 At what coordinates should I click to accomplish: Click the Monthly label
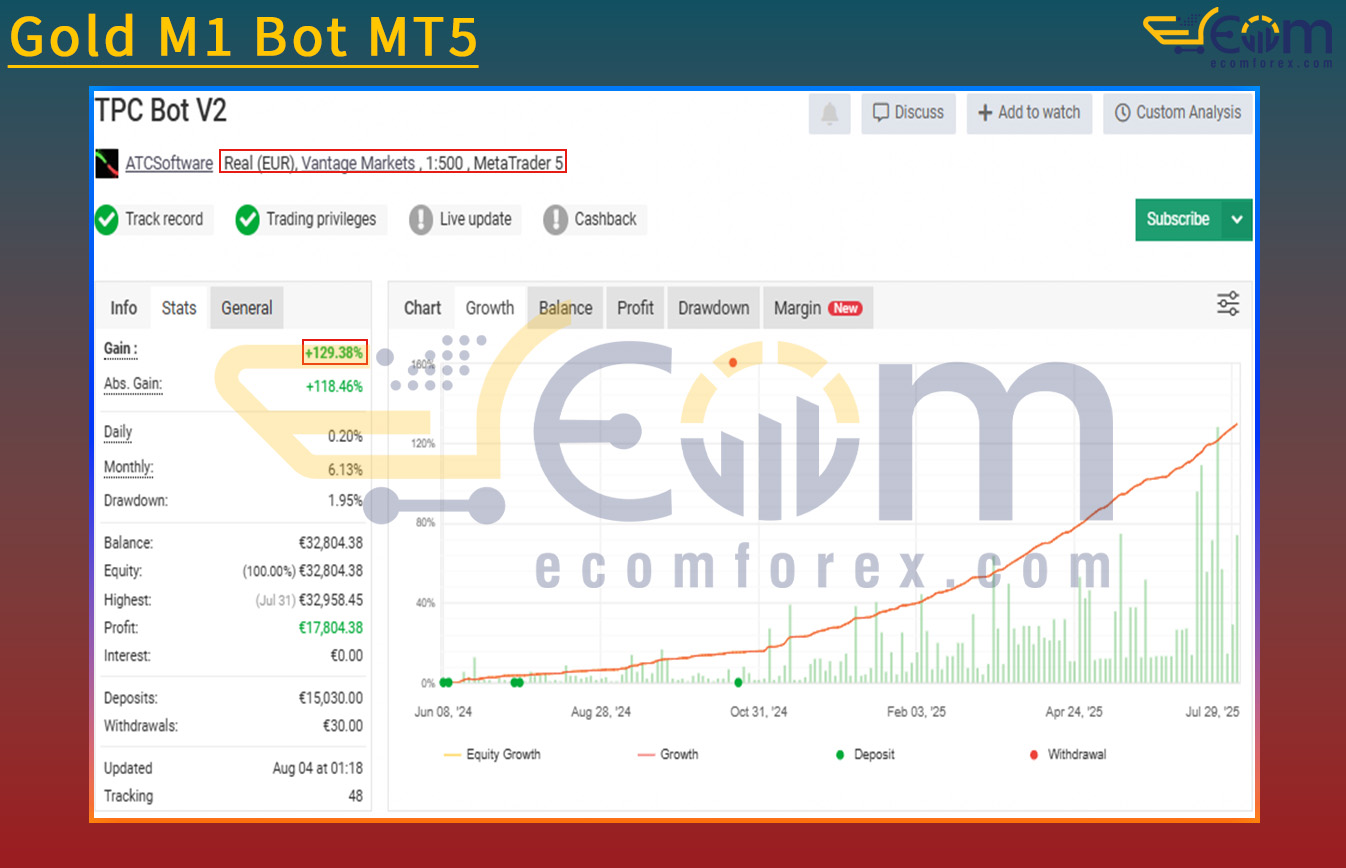128,467
